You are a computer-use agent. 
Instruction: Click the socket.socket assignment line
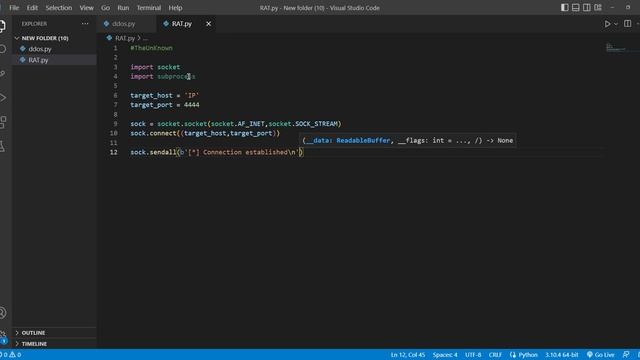236,124
